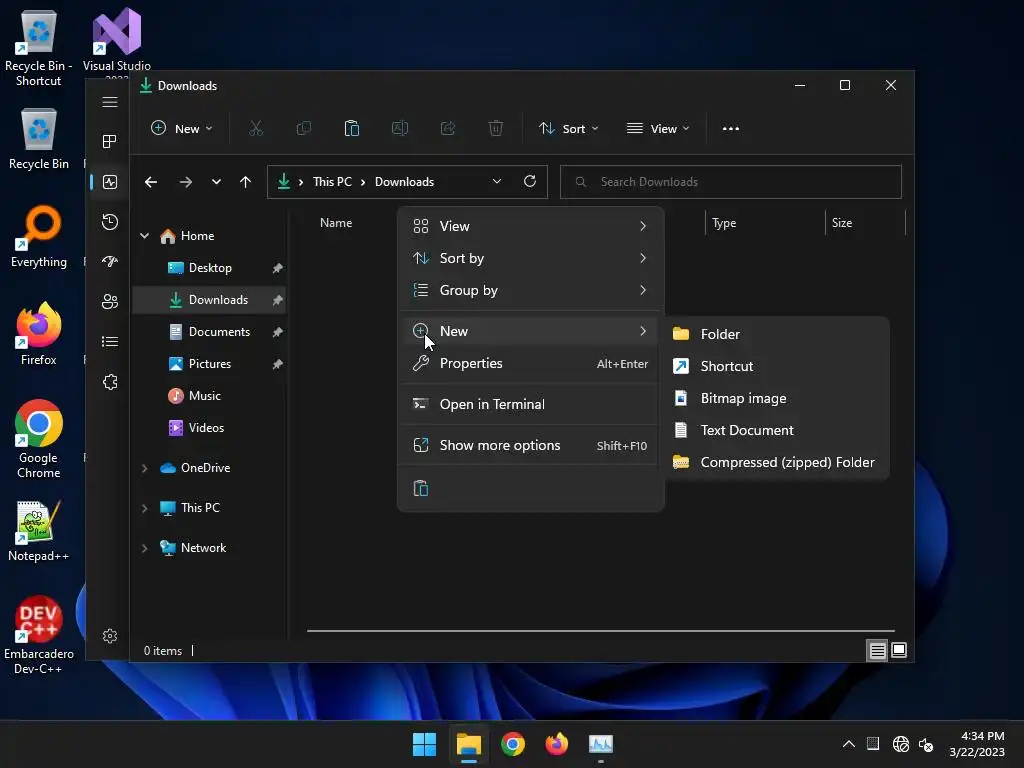The height and width of the screenshot is (768, 1024).
Task: Click Google Chrome in taskbar
Action: (x=513, y=744)
